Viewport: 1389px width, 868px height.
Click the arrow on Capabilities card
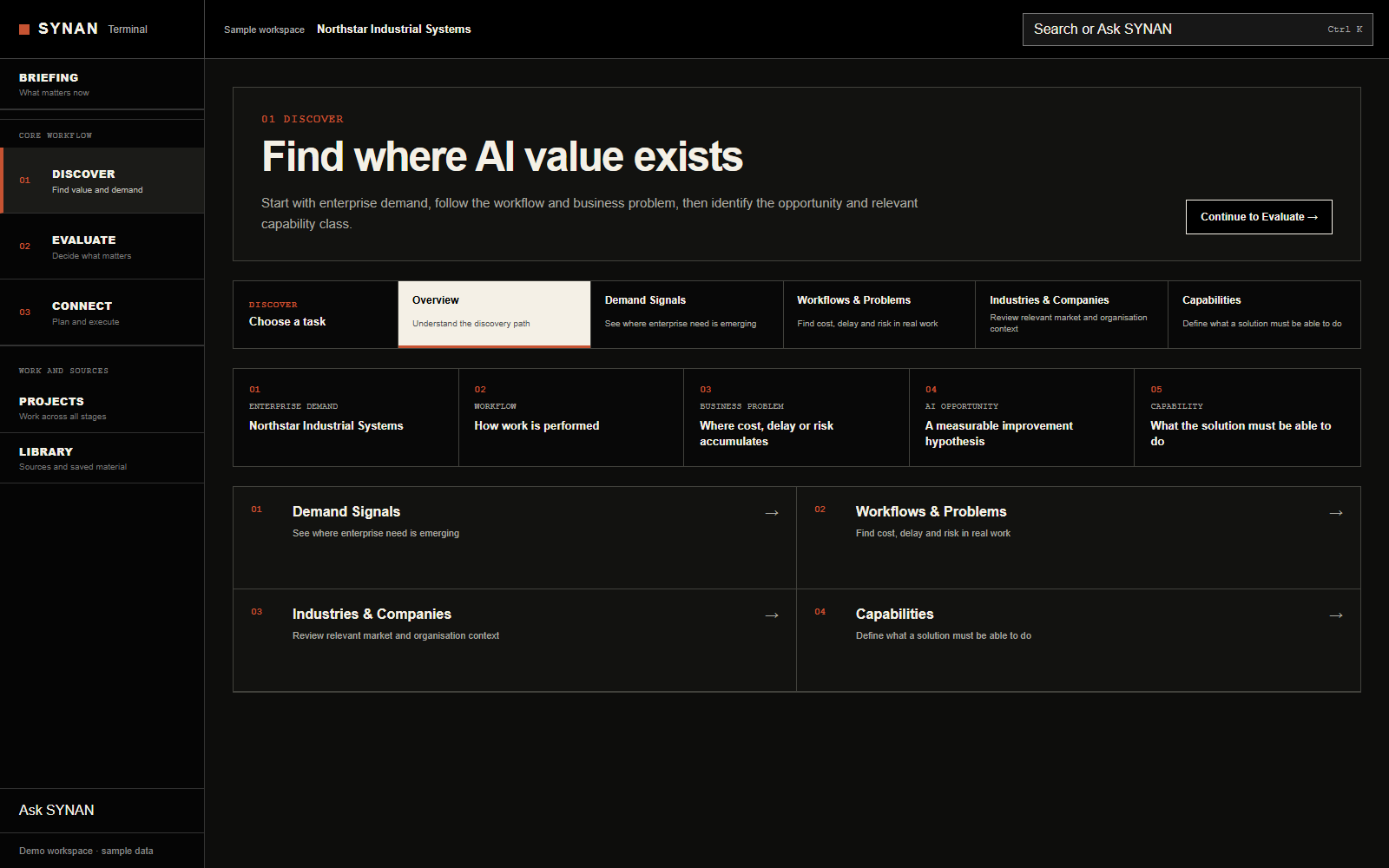pos(1336,615)
